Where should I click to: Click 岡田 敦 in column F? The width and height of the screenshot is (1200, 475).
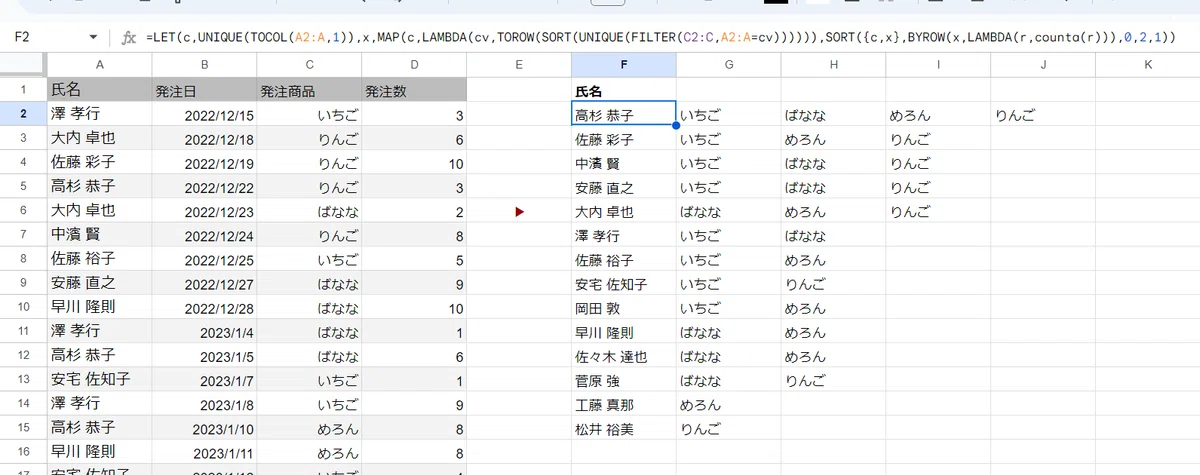(x=624, y=308)
